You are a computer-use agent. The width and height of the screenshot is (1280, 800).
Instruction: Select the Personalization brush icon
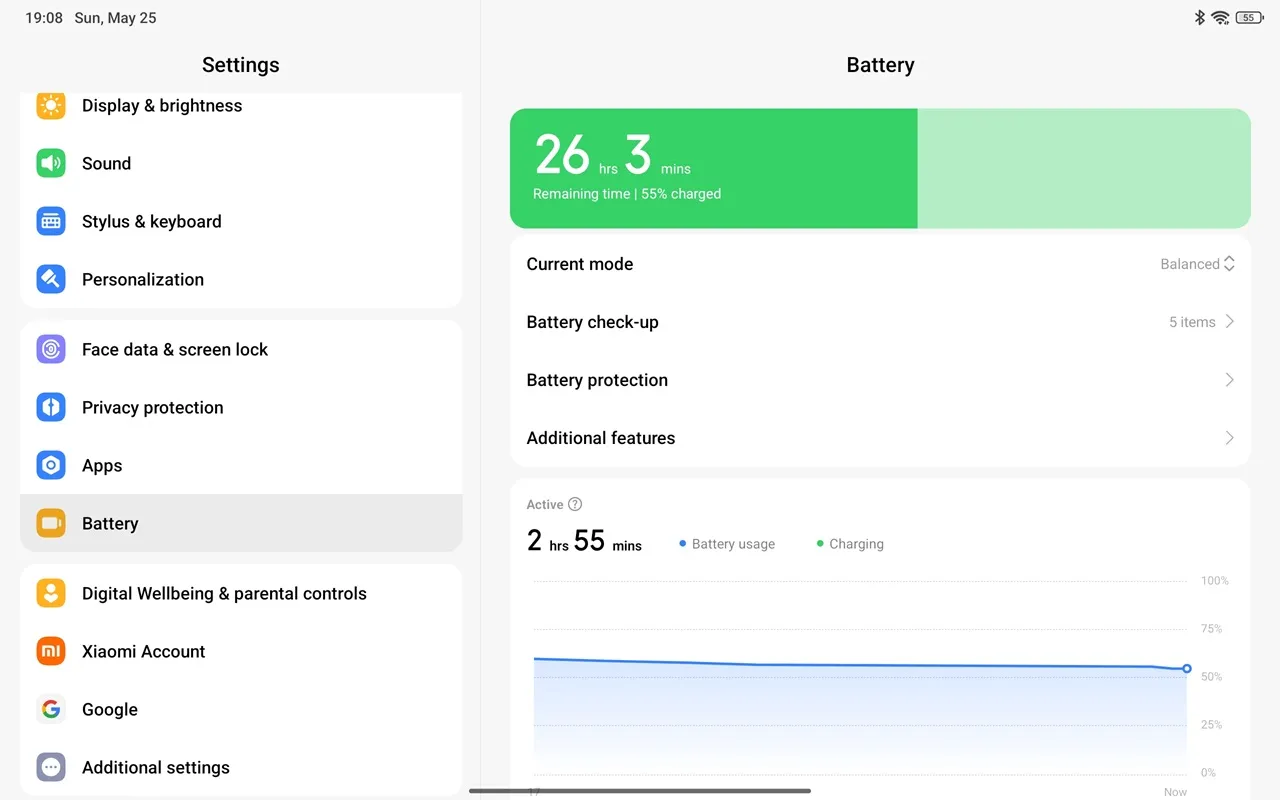coord(51,280)
